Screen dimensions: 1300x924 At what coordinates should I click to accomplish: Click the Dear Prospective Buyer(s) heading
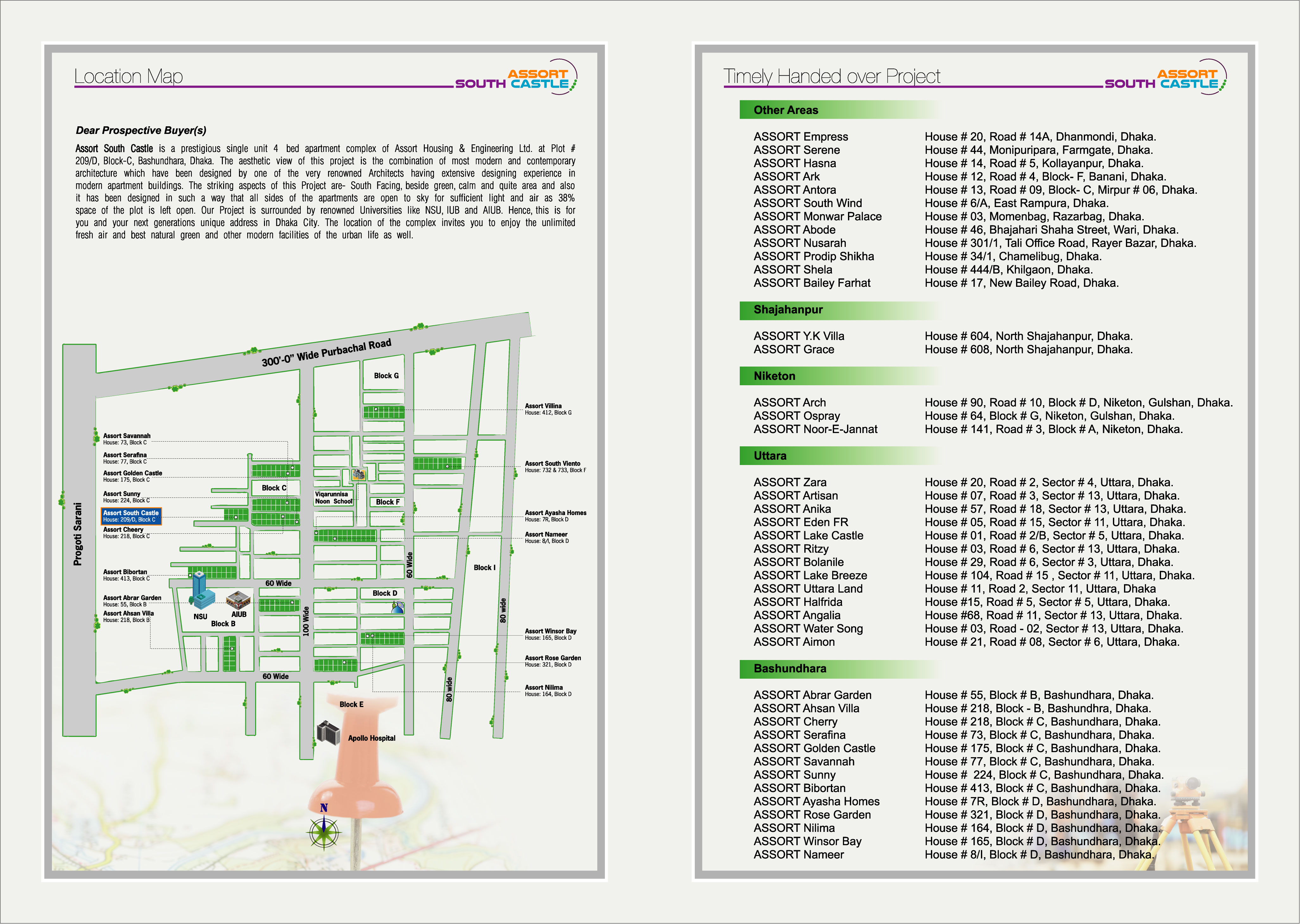141,130
